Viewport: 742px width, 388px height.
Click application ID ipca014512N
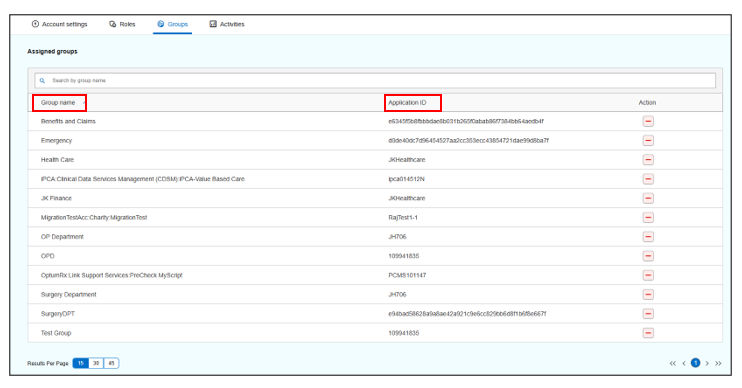pyautogui.click(x=406, y=179)
